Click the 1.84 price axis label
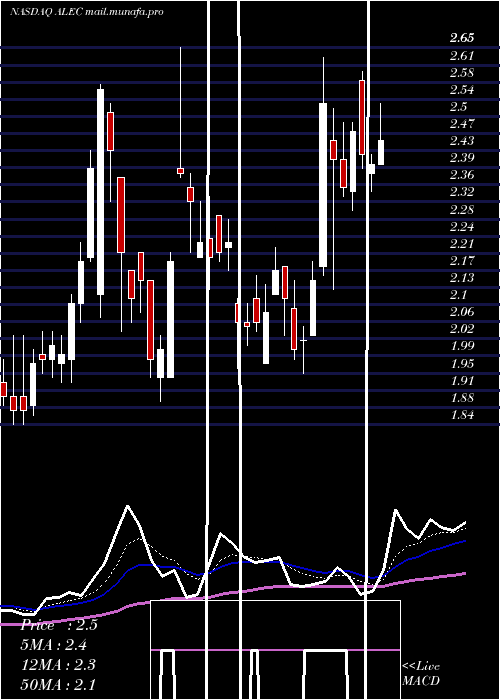This screenshot has height=700, width=500. point(462,414)
